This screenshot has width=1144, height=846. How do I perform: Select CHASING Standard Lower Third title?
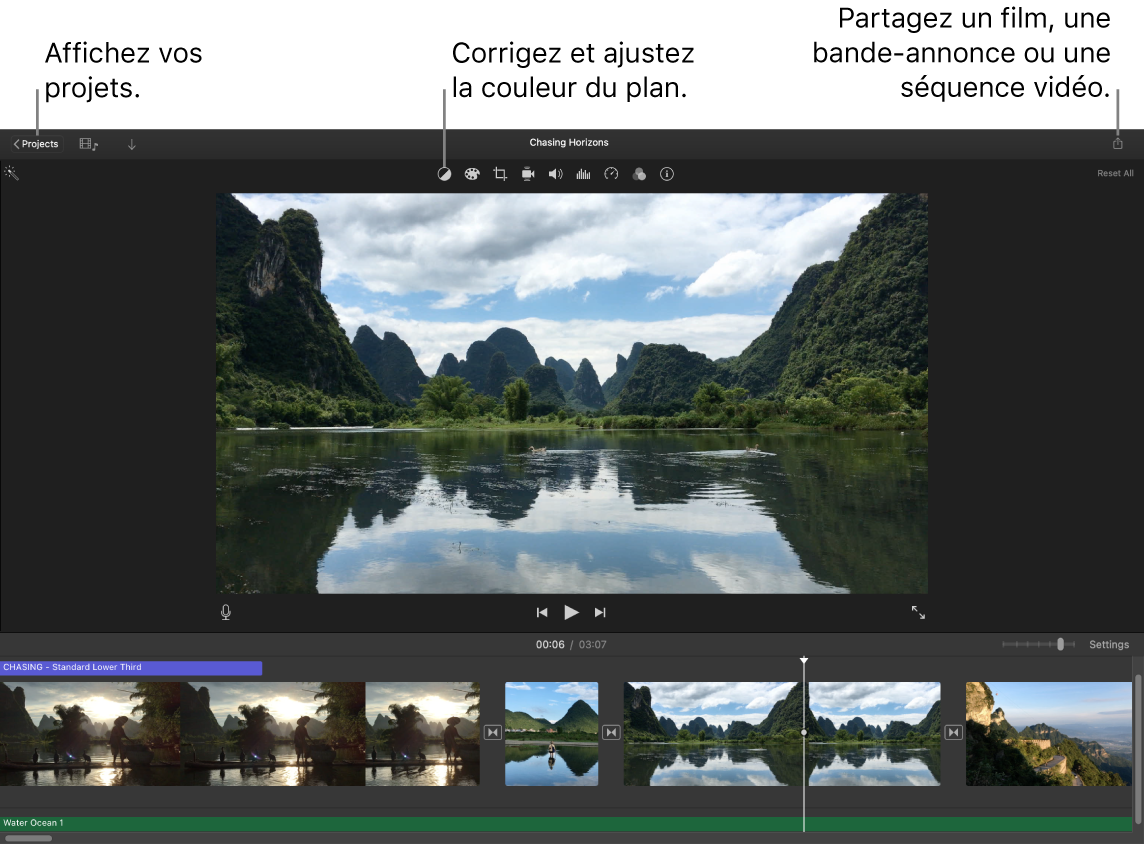pos(131,667)
